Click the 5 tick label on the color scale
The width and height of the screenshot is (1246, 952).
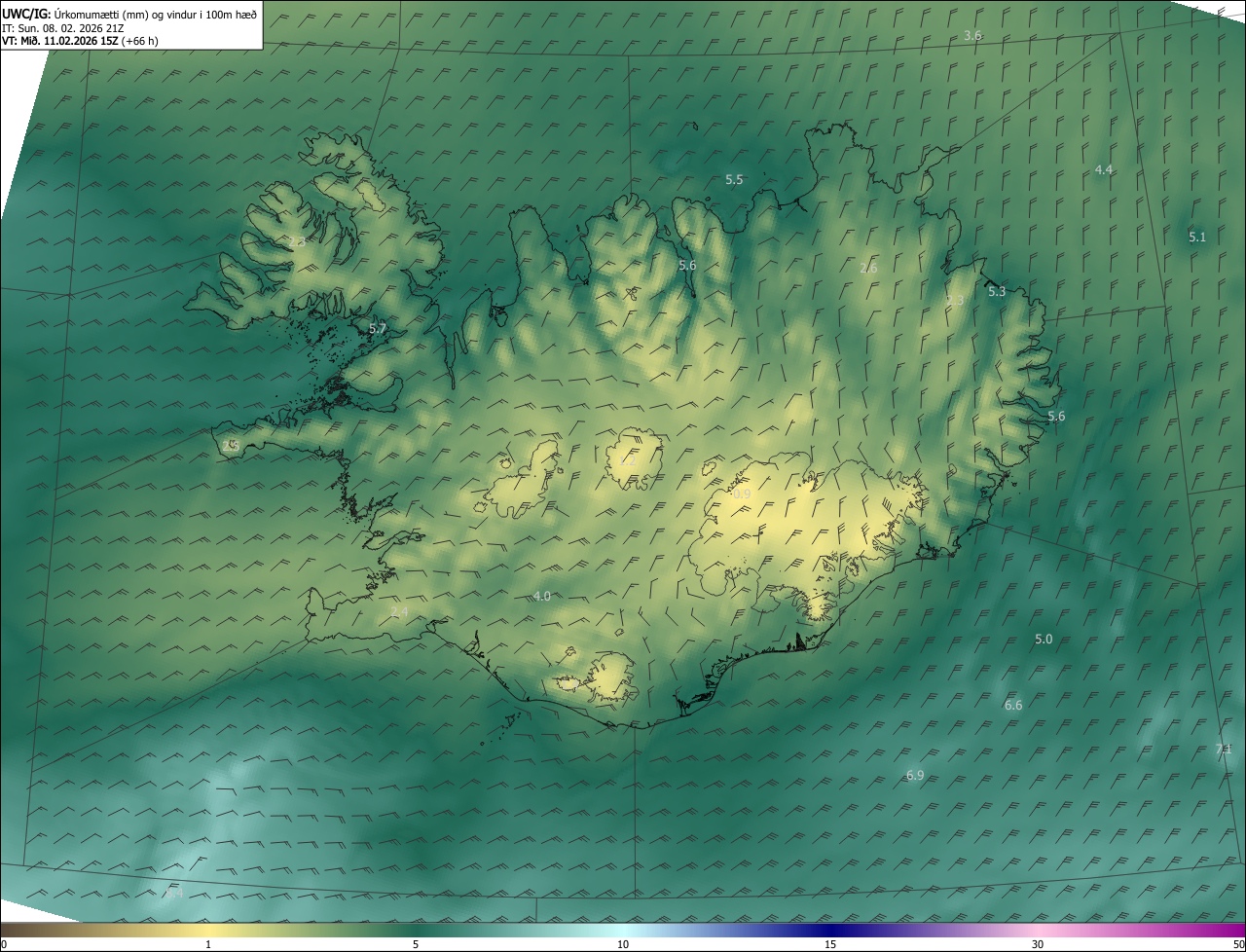tap(416, 944)
